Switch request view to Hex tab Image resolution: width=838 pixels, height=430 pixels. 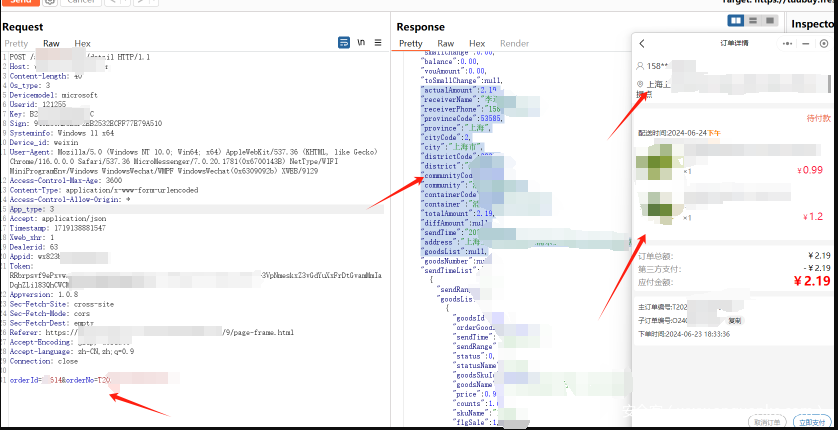point(82,43)
